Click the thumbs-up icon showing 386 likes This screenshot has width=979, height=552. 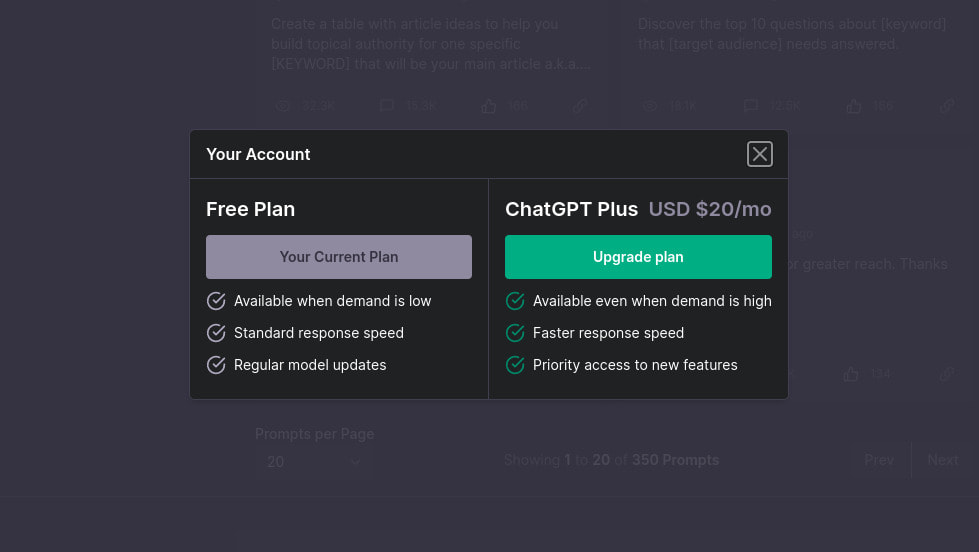tap(489, 106)
